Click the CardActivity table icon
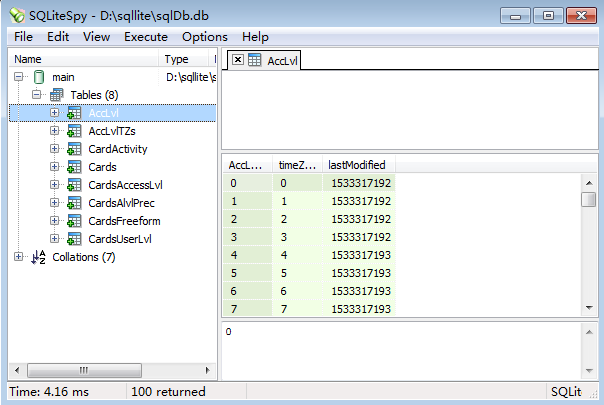This screenshot has height=405, width=604. click(x=74, y=149)
